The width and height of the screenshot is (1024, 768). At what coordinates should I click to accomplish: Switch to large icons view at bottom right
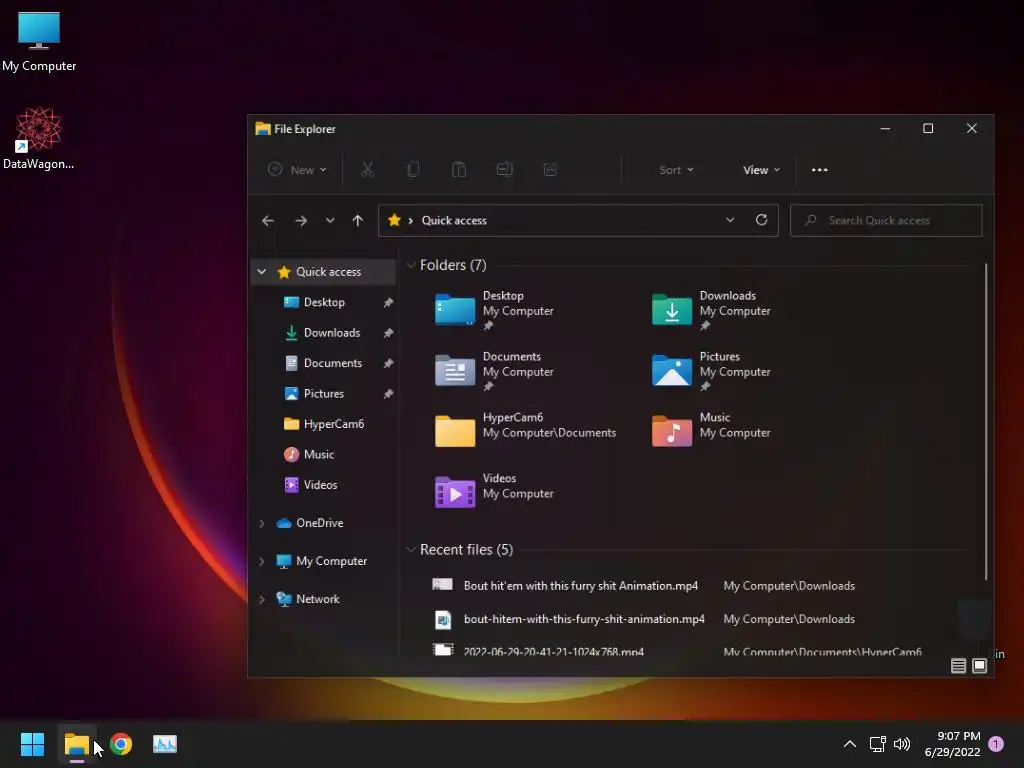(x=980, y=665)
